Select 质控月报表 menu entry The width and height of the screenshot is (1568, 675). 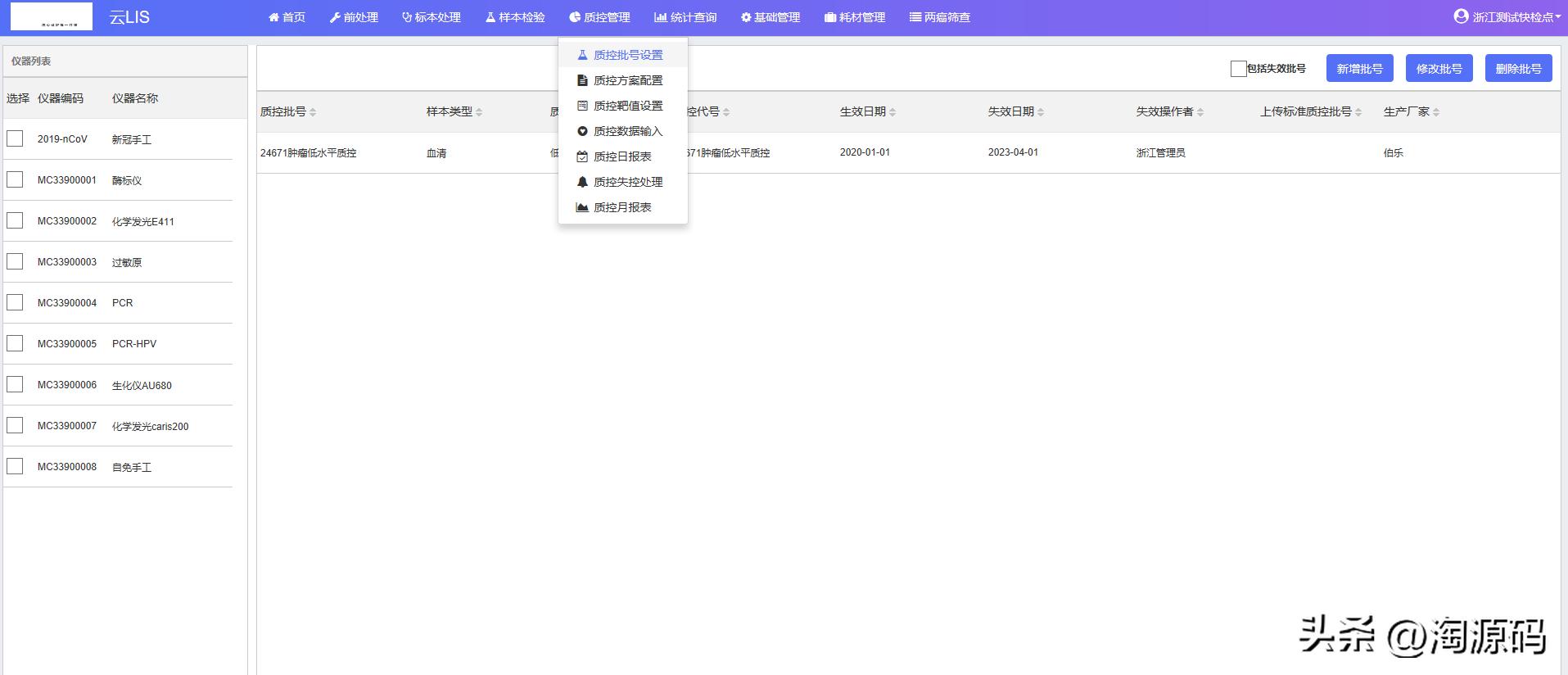[x=622, y=207]
